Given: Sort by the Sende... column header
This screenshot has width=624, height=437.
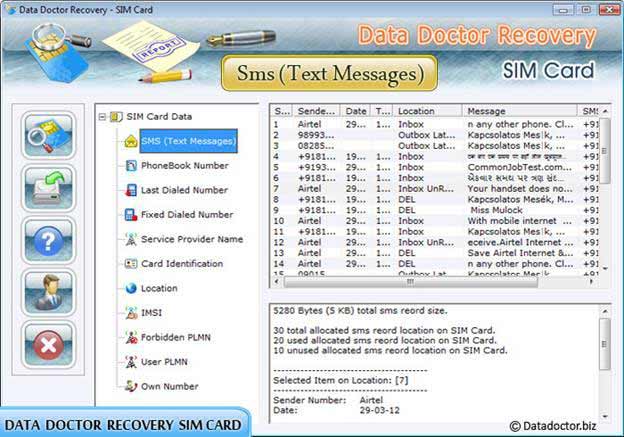Looking at the screenshot, I should pos(316,111).
